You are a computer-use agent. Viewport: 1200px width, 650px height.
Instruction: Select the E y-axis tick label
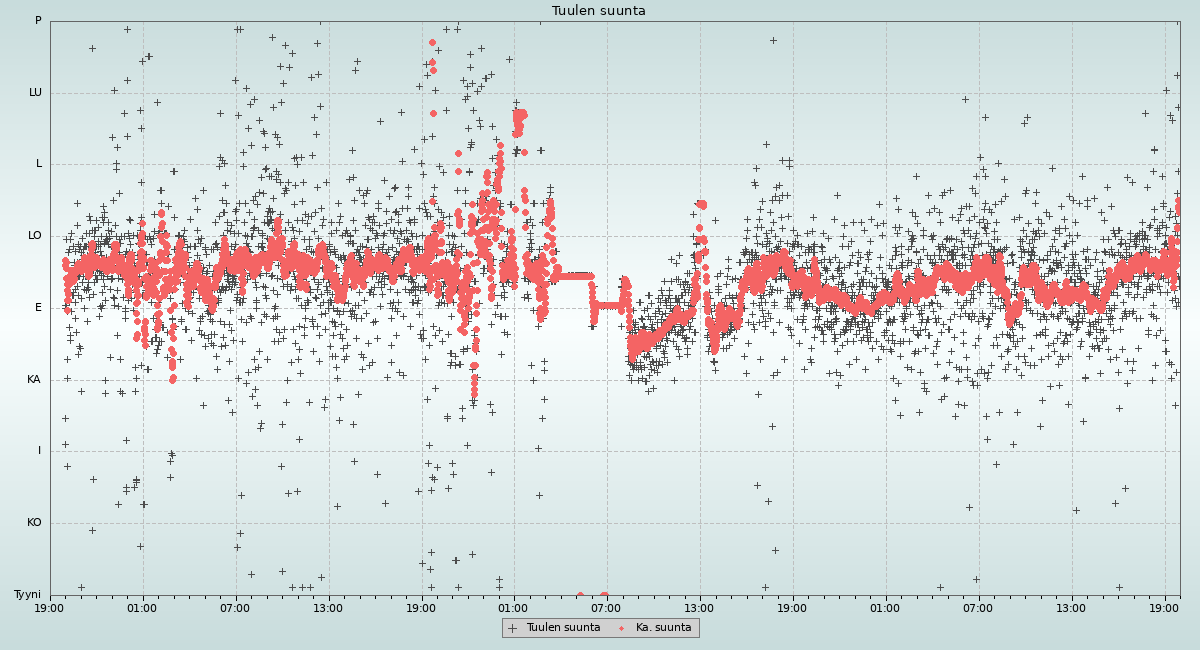[x=38, y=308]
